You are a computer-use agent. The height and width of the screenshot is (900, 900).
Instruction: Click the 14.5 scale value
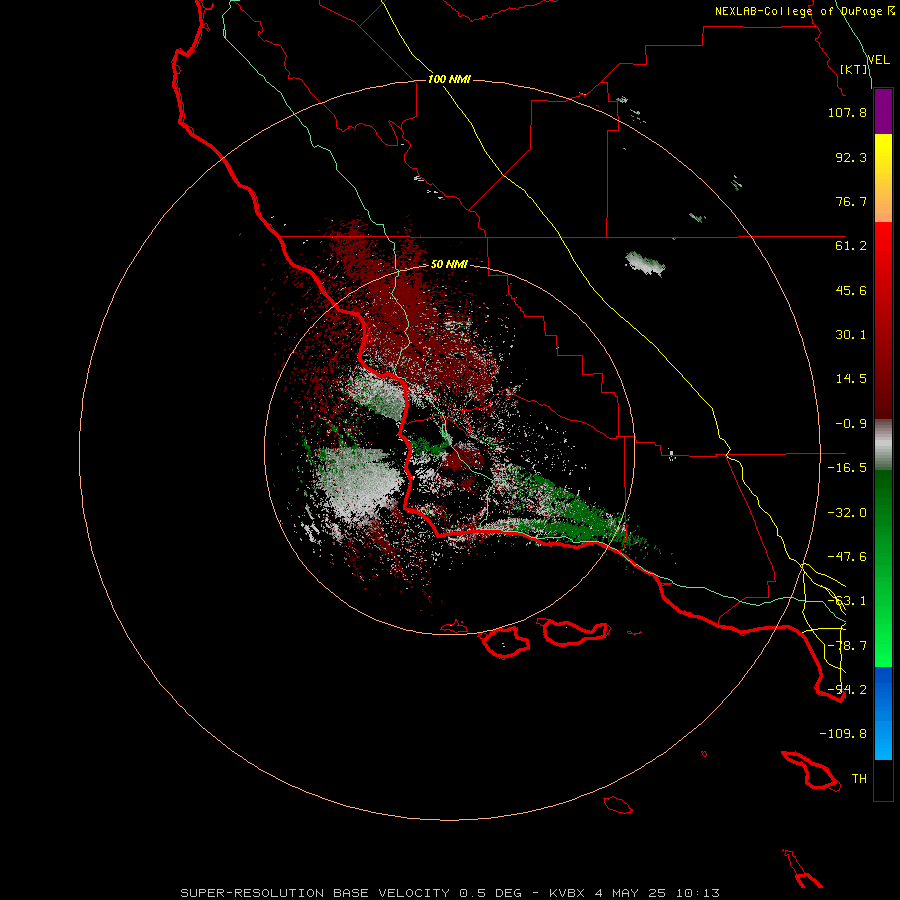click(851, 379)
